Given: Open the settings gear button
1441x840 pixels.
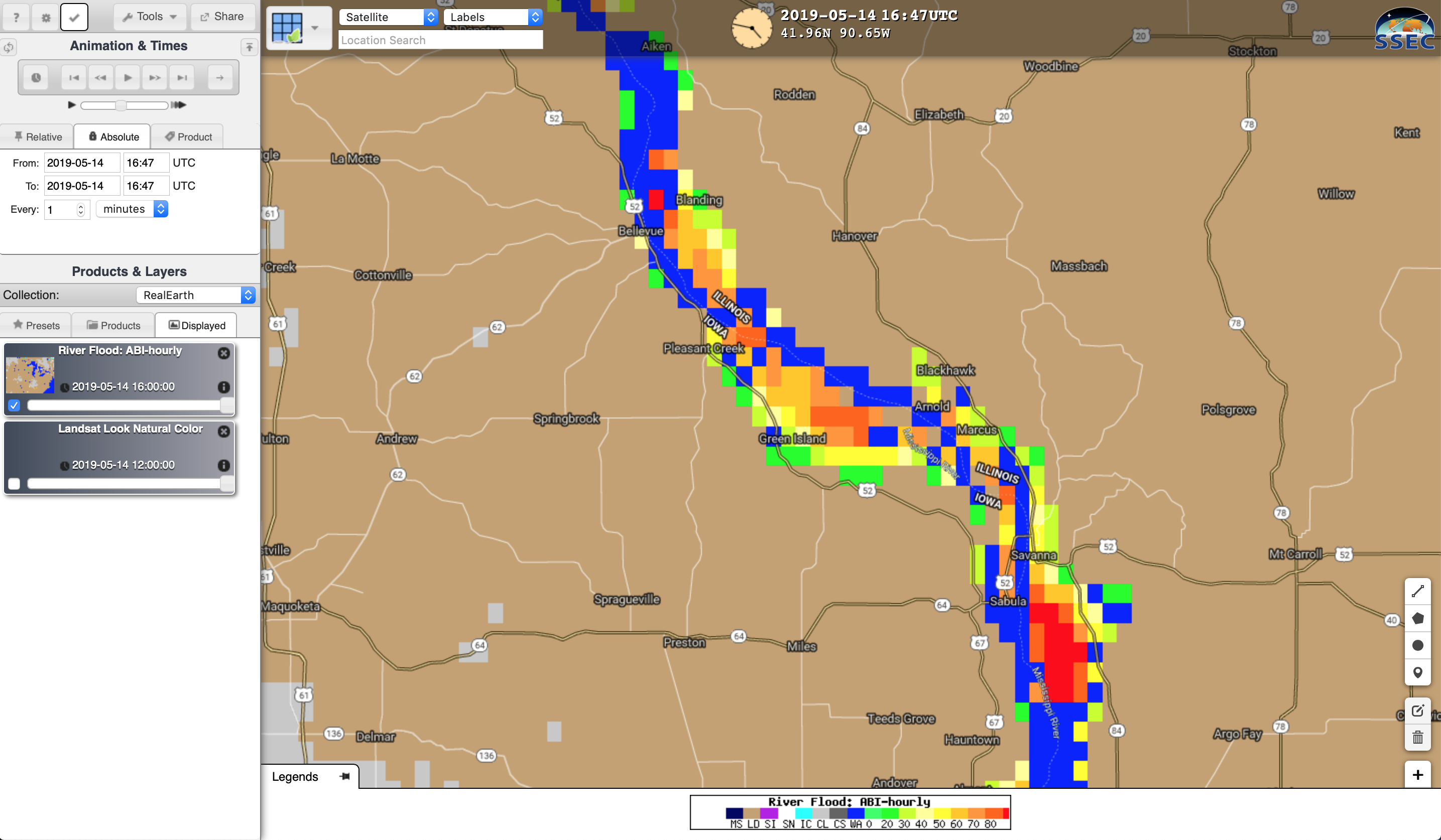Looking at the screenshot, I should [46, 17].
